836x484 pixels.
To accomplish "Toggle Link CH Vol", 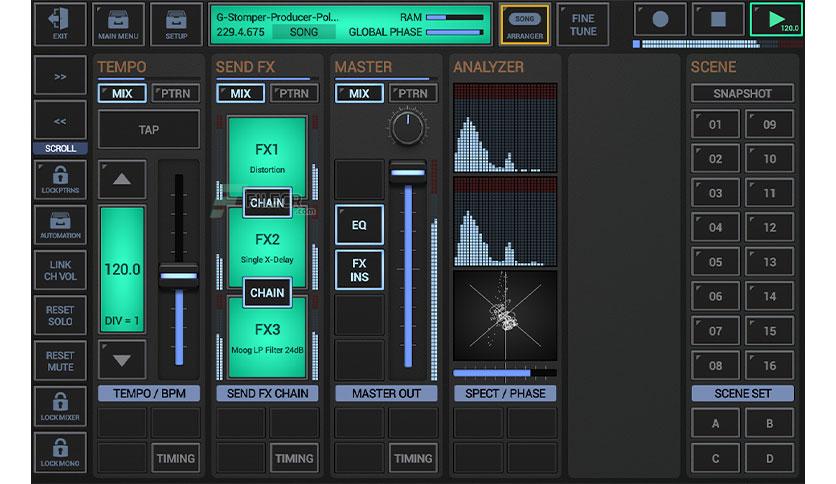I will point(60,270).
